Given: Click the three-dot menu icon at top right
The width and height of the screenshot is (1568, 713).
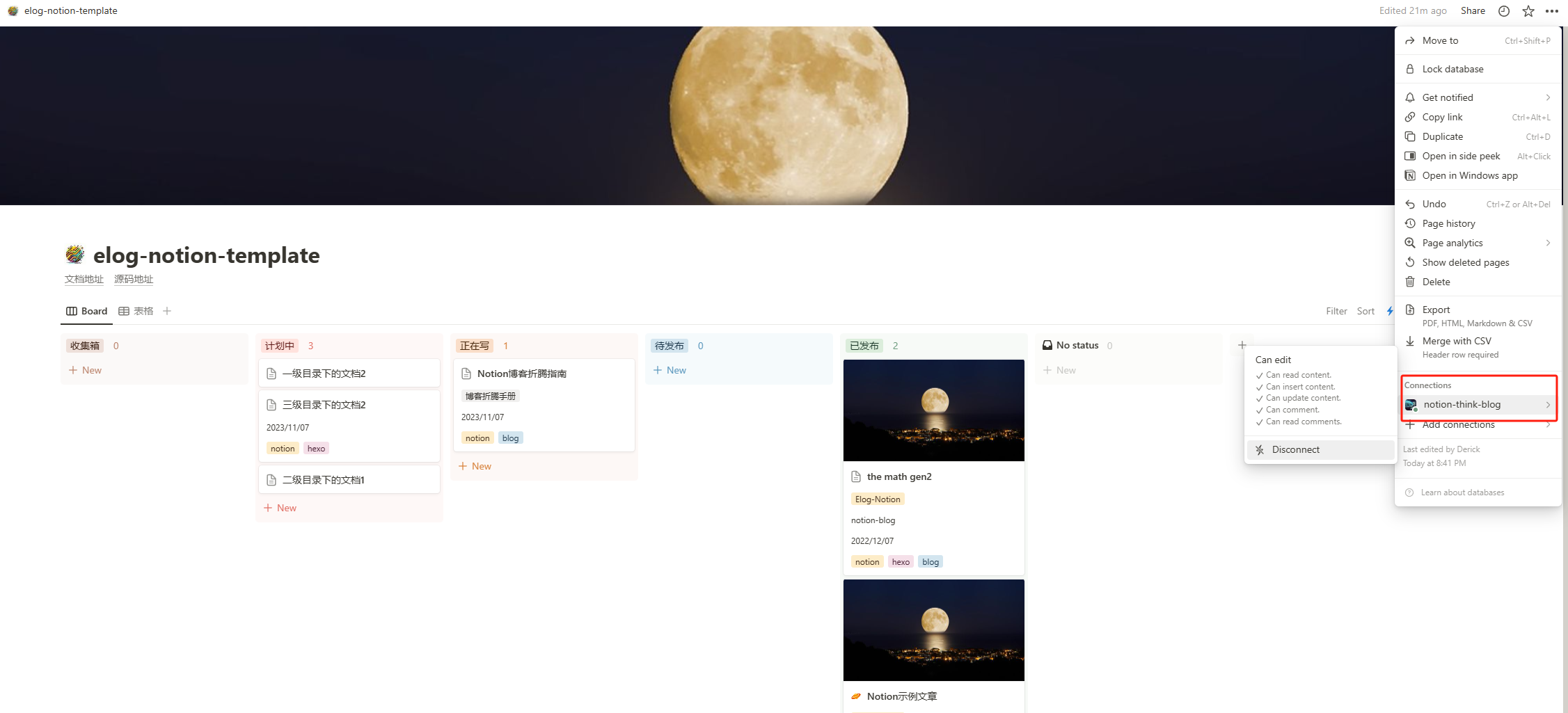Looking at the screenshot, I should pyautogui.click(x=1552, y=11).
